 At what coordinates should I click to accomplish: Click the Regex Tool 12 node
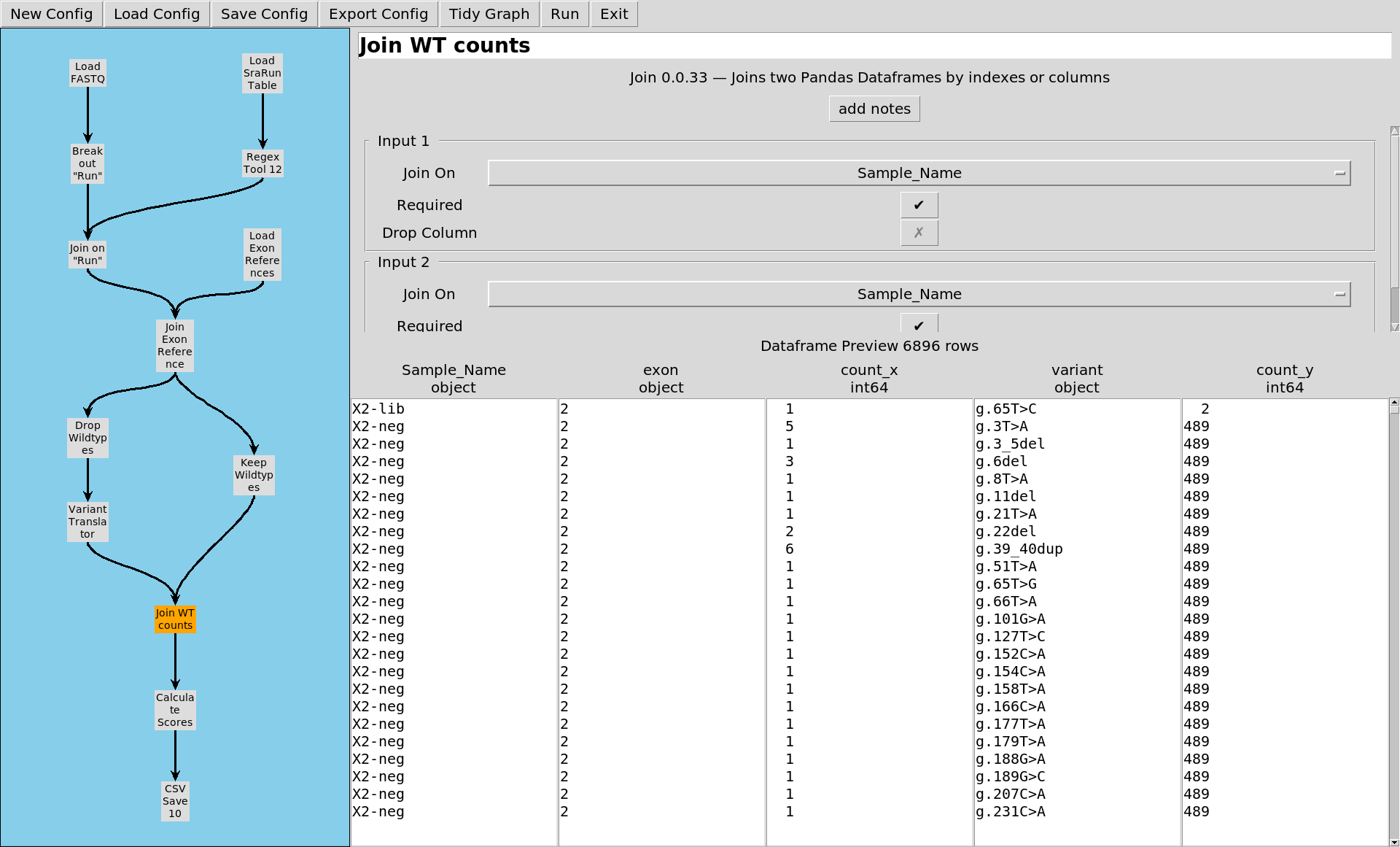tap(262, 163)
